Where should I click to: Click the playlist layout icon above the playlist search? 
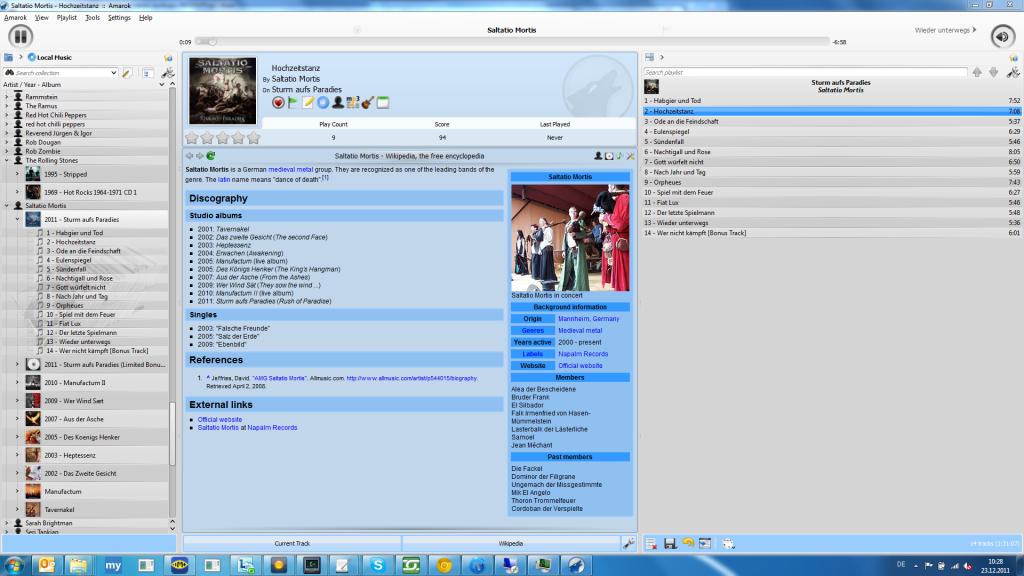coord(649,57)
